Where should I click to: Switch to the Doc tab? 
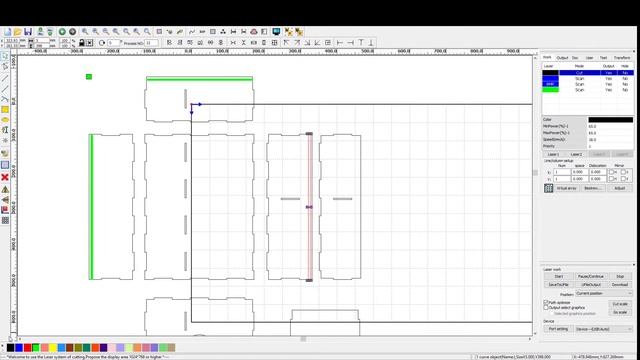pos(576,58)
